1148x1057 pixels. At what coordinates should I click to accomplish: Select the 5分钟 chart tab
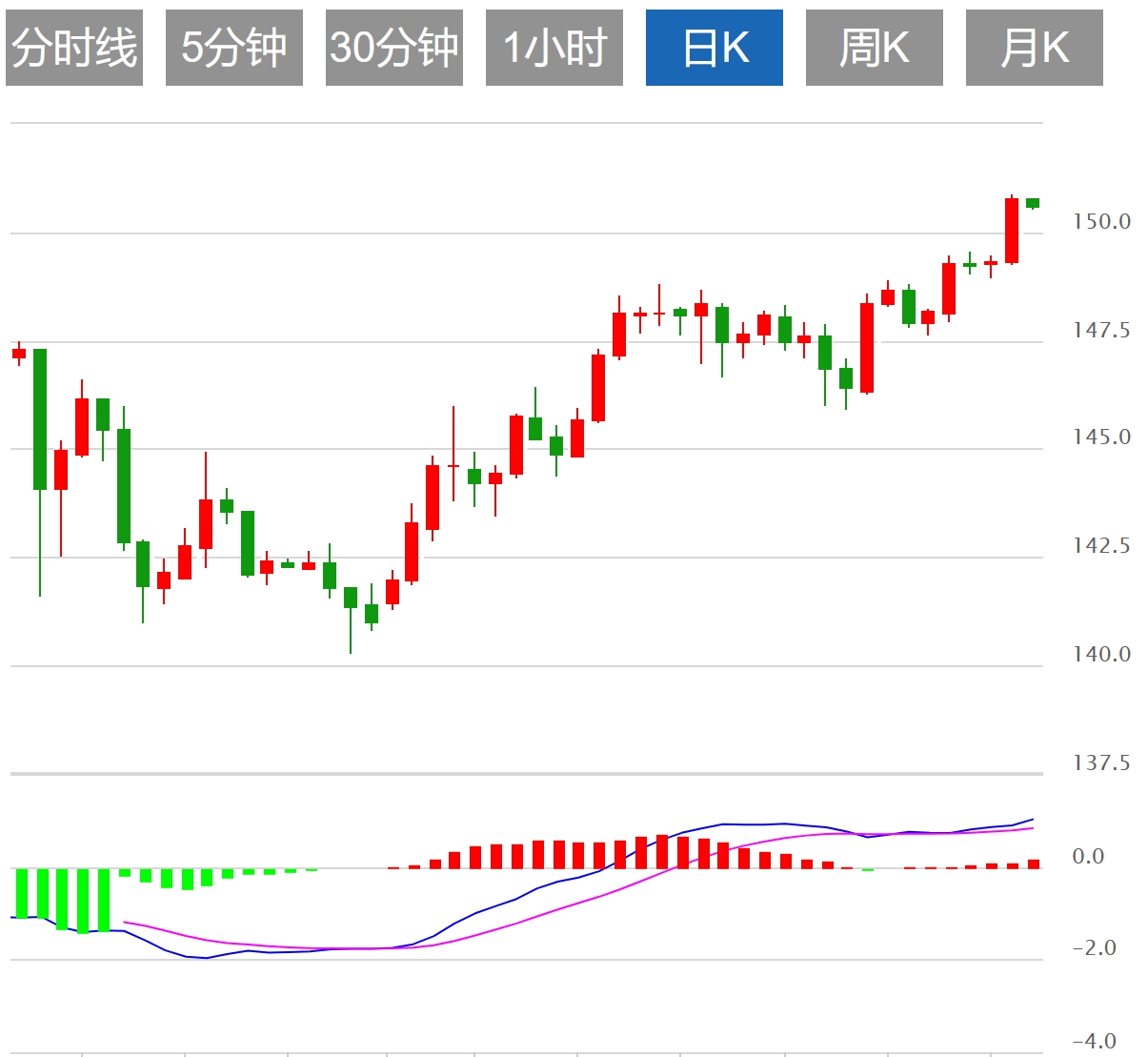coord(234,48)
